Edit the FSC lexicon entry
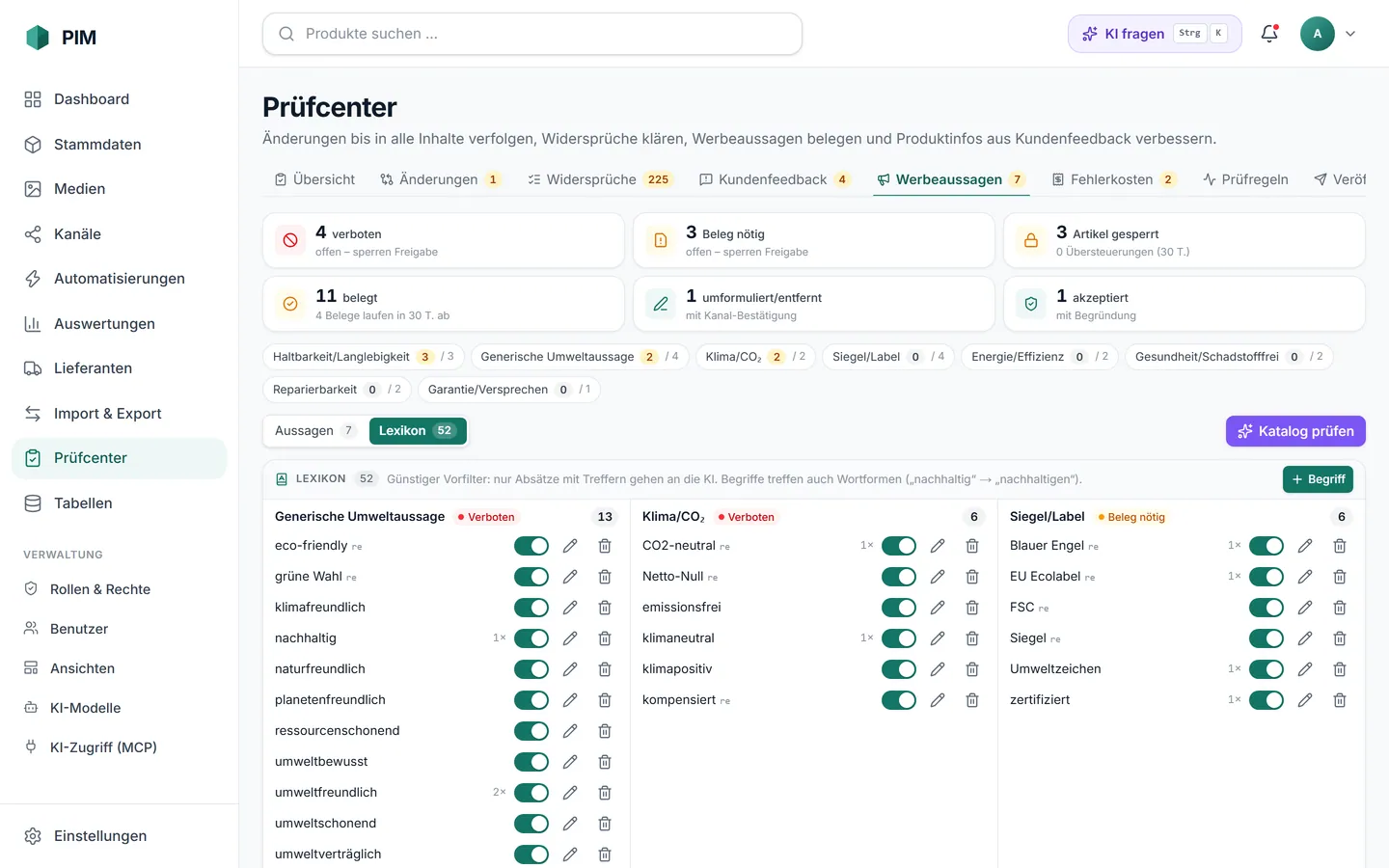 tap(1305, 608)
